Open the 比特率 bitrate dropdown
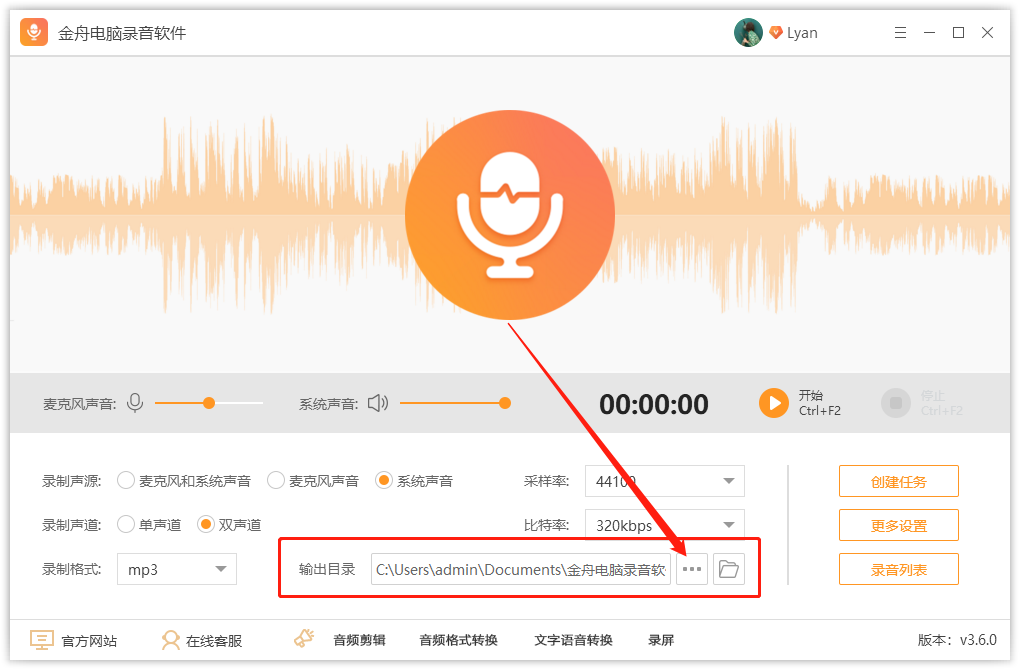Viewport: 1020px width, 670px height. tap(664, 524)
